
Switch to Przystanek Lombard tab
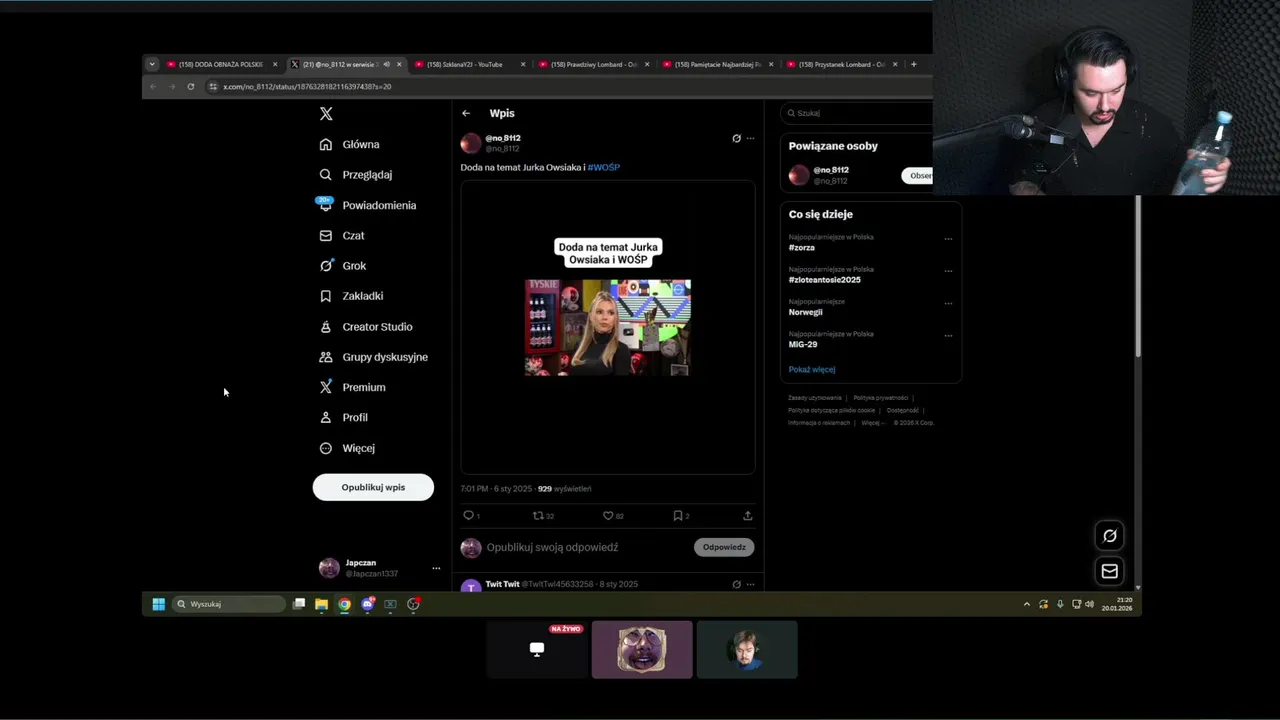tap(842, 64)
